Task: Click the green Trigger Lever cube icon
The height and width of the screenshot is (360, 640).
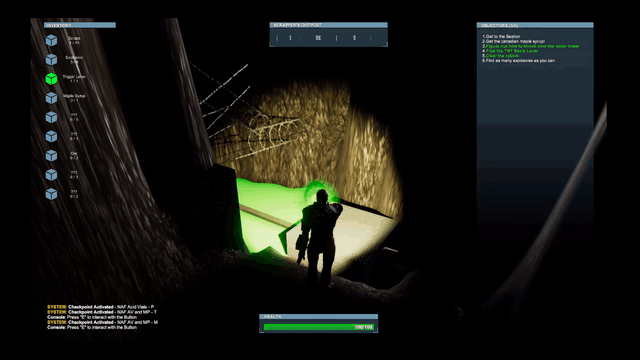Action: click(51, 79)
